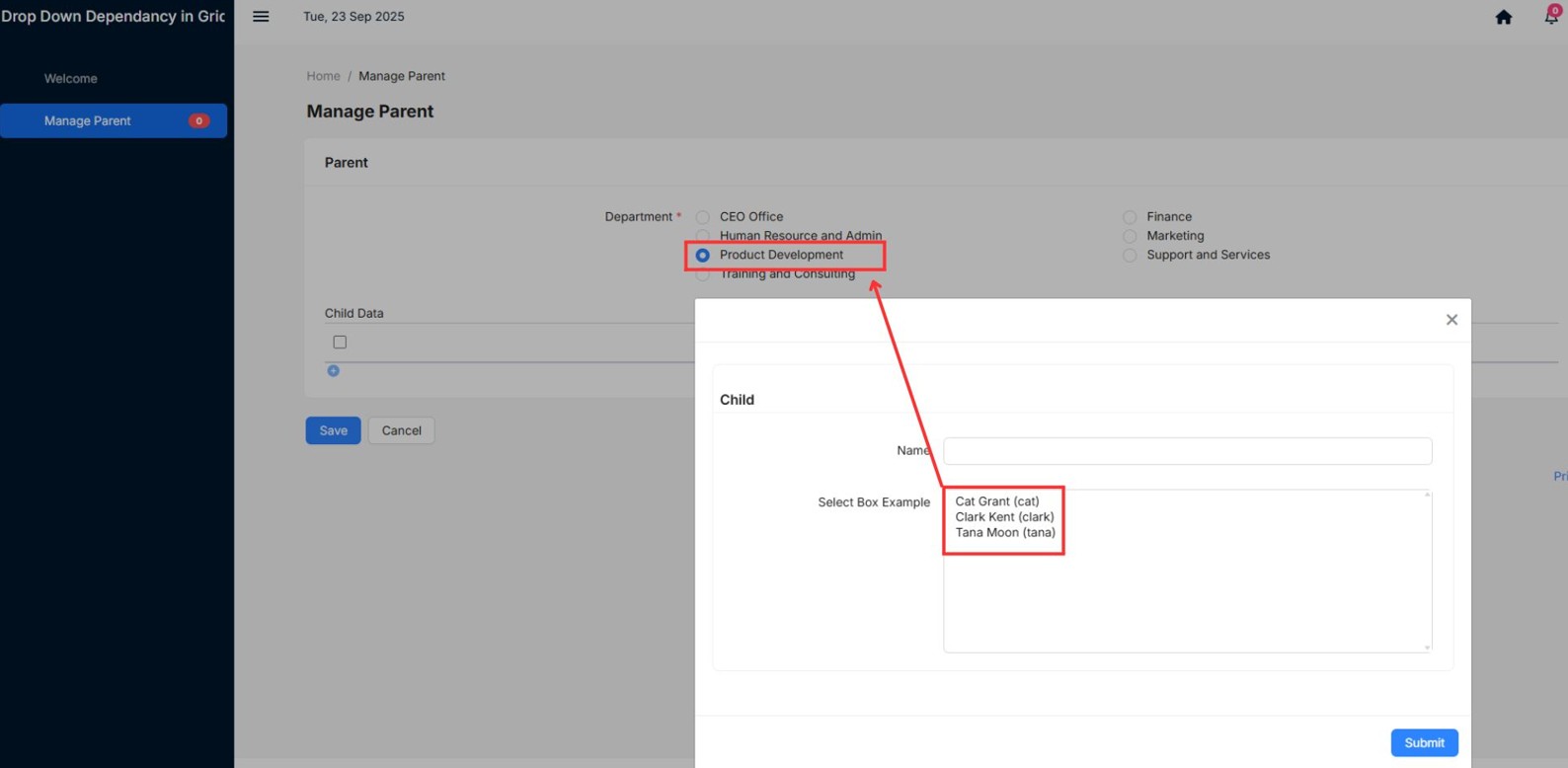Go to the home icon
This screenshot has height=768, width=1568.
coord(1504,17)
